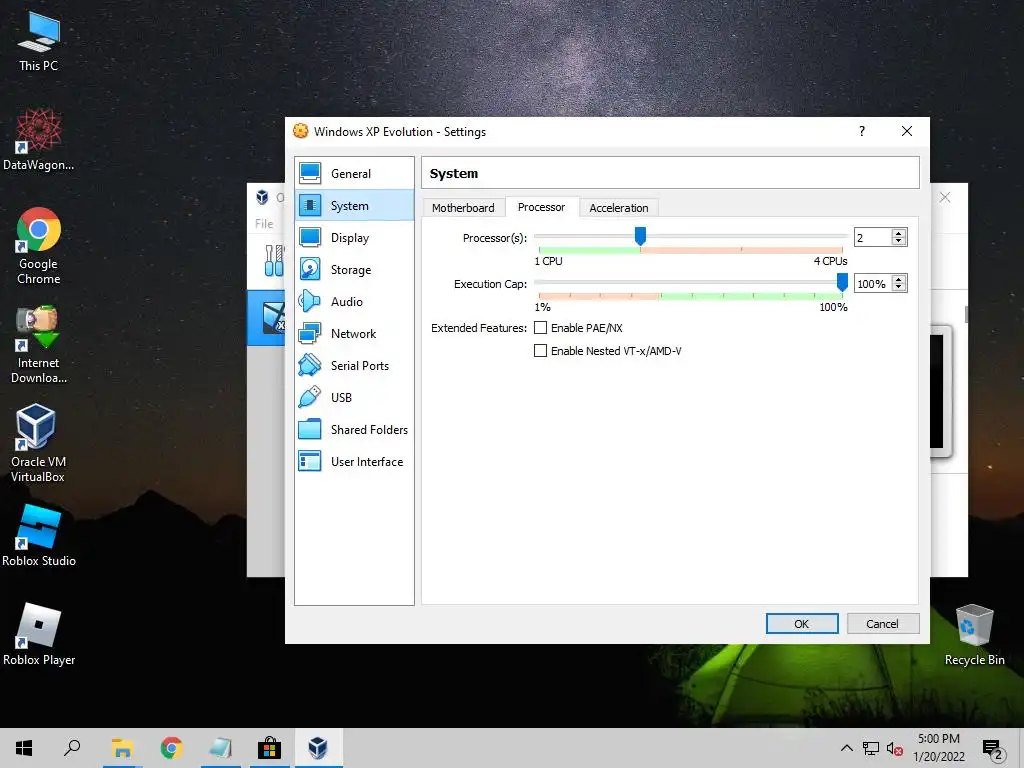Image resolution: width=1024 pixels, height=768 pixels.
Task: Click the muted volume tray icon
Action: click(x=894, y=748)
